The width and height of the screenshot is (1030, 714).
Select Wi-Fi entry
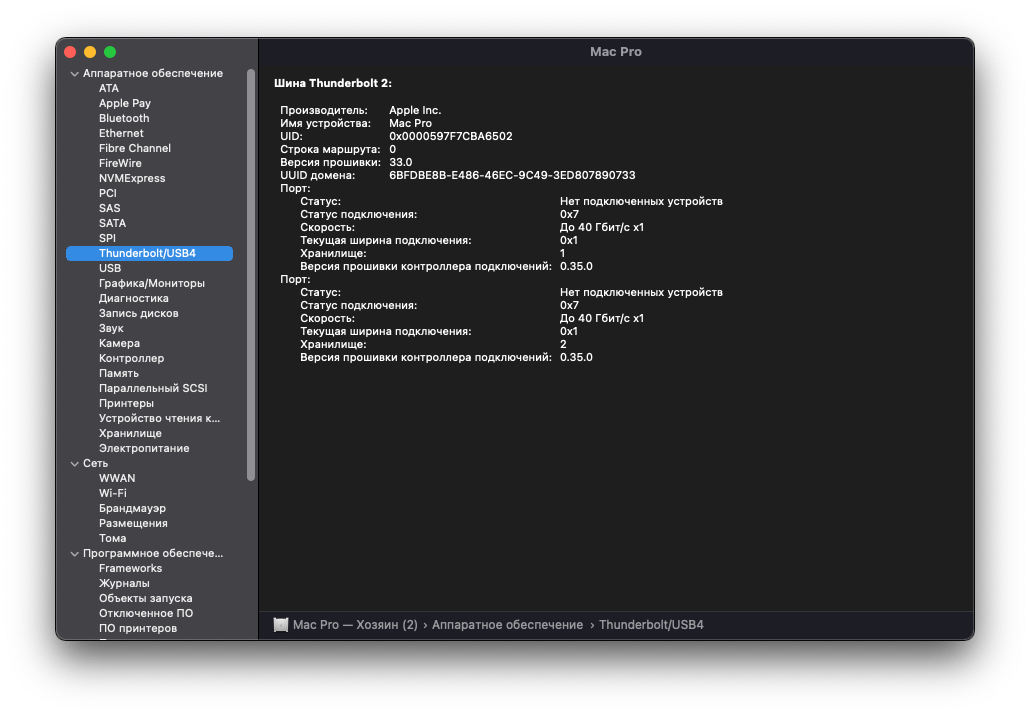point(112,493)
